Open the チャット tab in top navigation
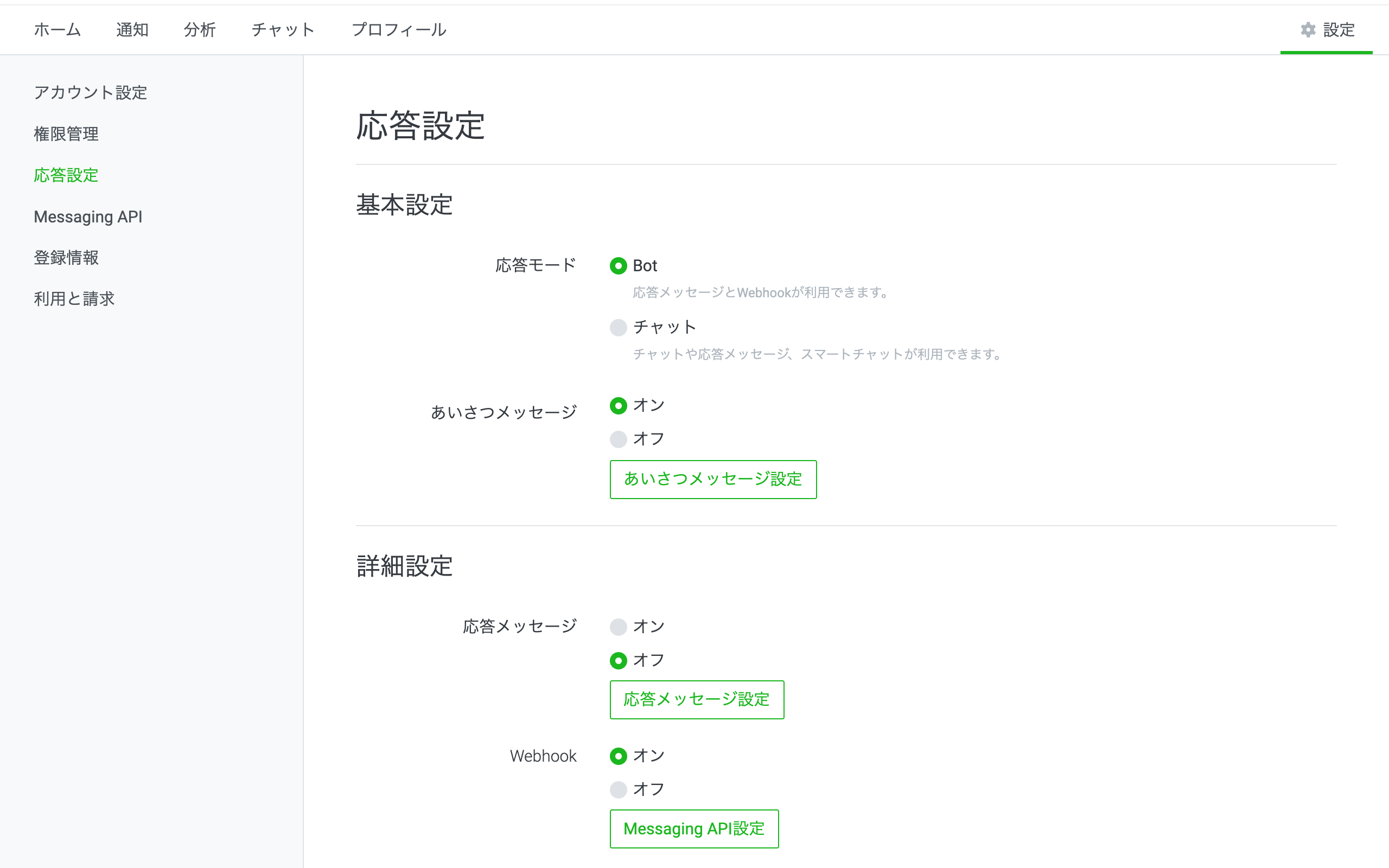1389x868 pixels. pyautogui.click(x=283, y=30)
